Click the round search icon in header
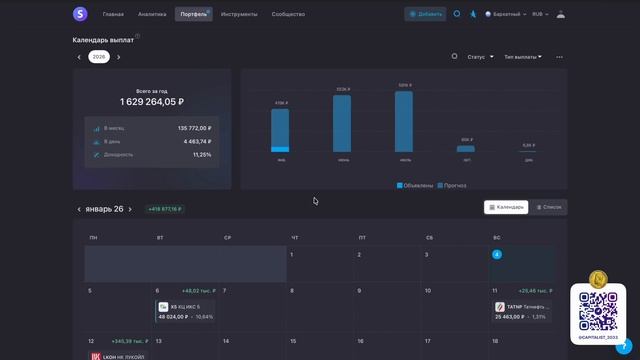 pos(457,13)
